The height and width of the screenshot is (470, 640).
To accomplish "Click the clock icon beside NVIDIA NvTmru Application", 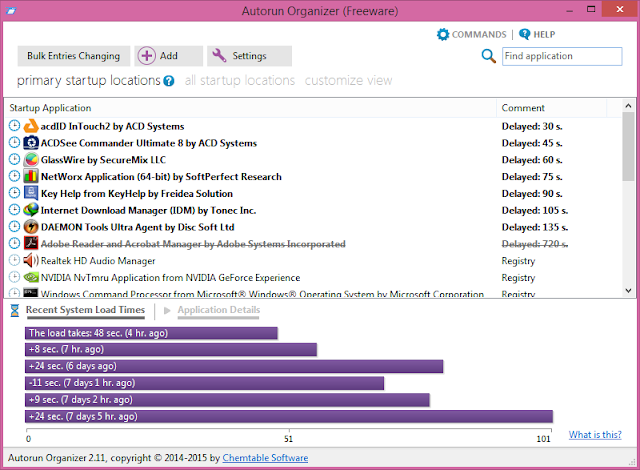I will tap(14, 277).
